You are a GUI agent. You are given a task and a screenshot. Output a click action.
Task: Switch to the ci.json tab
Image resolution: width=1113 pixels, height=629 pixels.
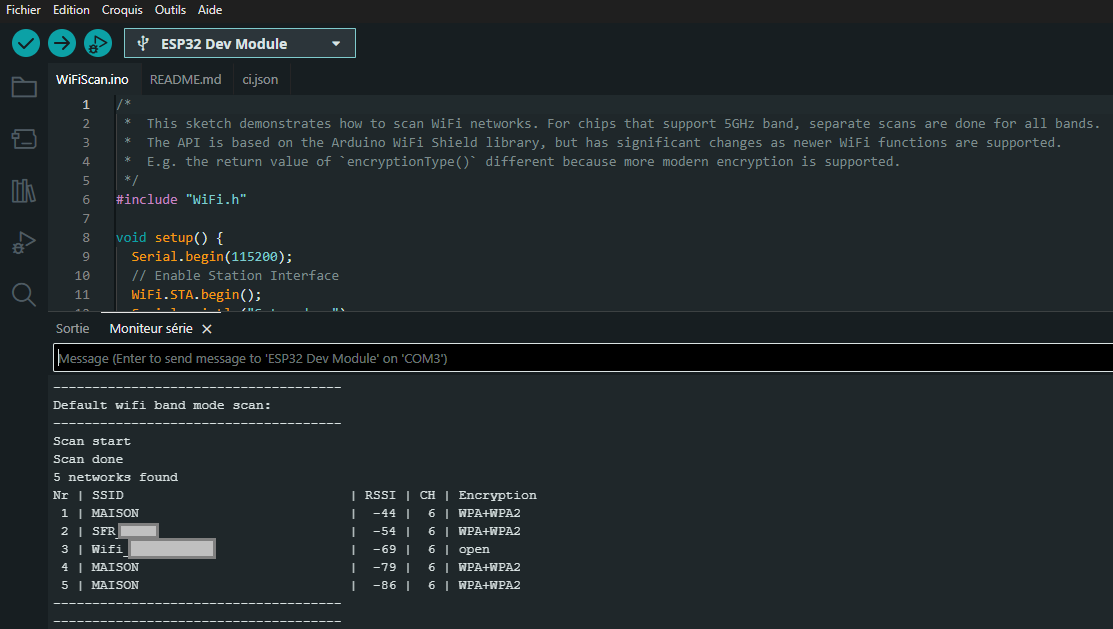click(x=260, y=79)
